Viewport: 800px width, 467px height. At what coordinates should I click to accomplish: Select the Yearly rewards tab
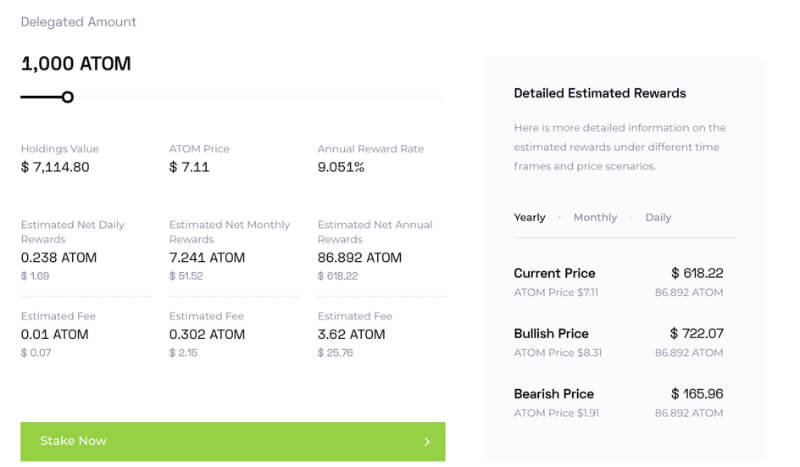click(529, 217)
